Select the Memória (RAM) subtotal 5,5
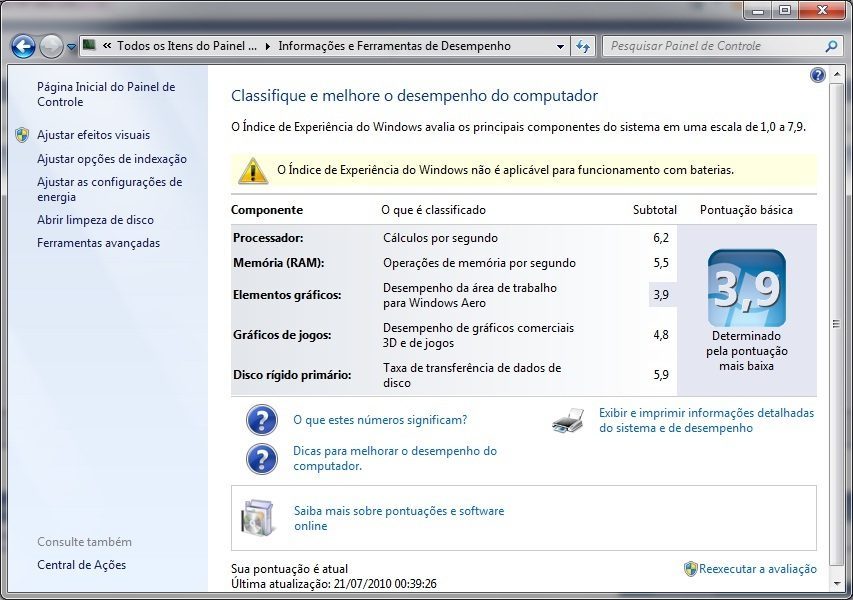Image resolution: width=853 pixels, height=600 pixels. (x=661, y=263)
